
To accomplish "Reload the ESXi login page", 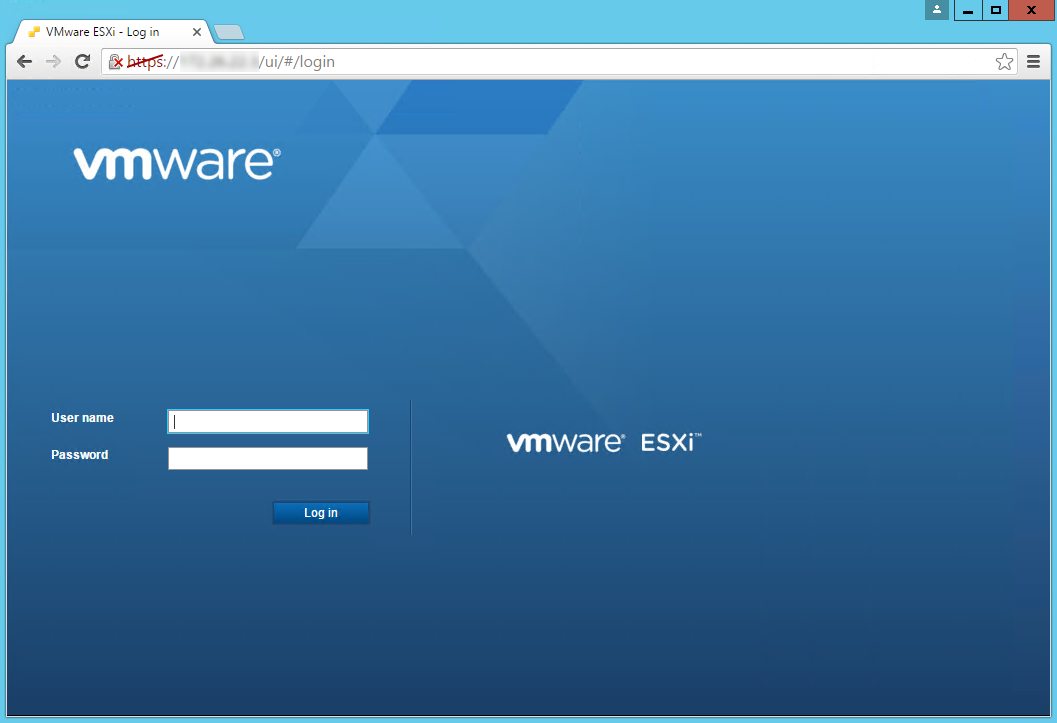I will click(x=83, y=62).
